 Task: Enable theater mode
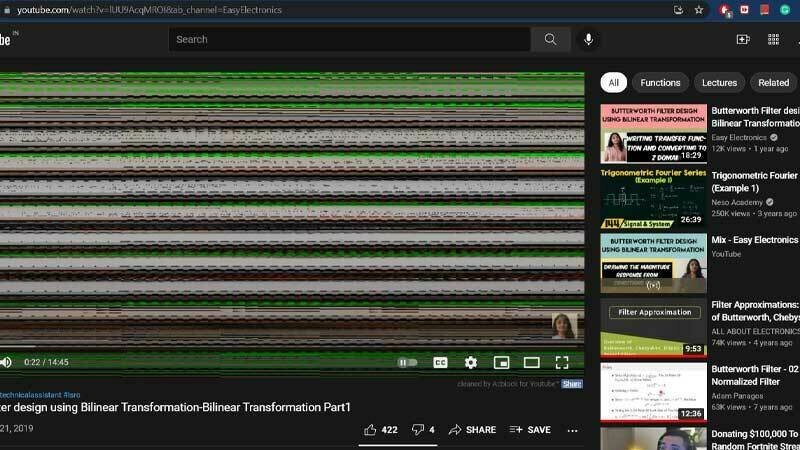click(x=532, y=362)
